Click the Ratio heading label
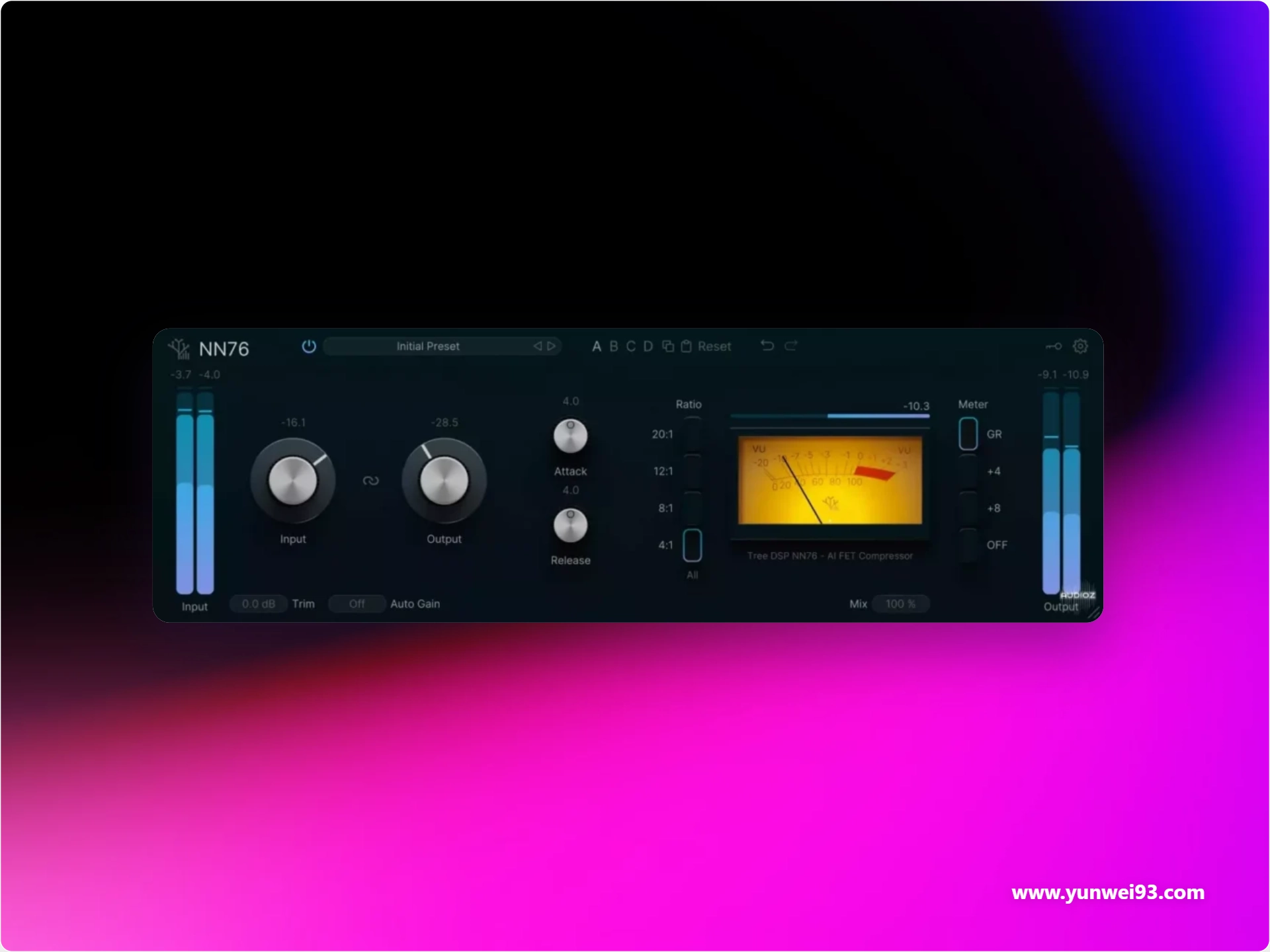This screenshot has height=952, width=1270. coord(689,405)
